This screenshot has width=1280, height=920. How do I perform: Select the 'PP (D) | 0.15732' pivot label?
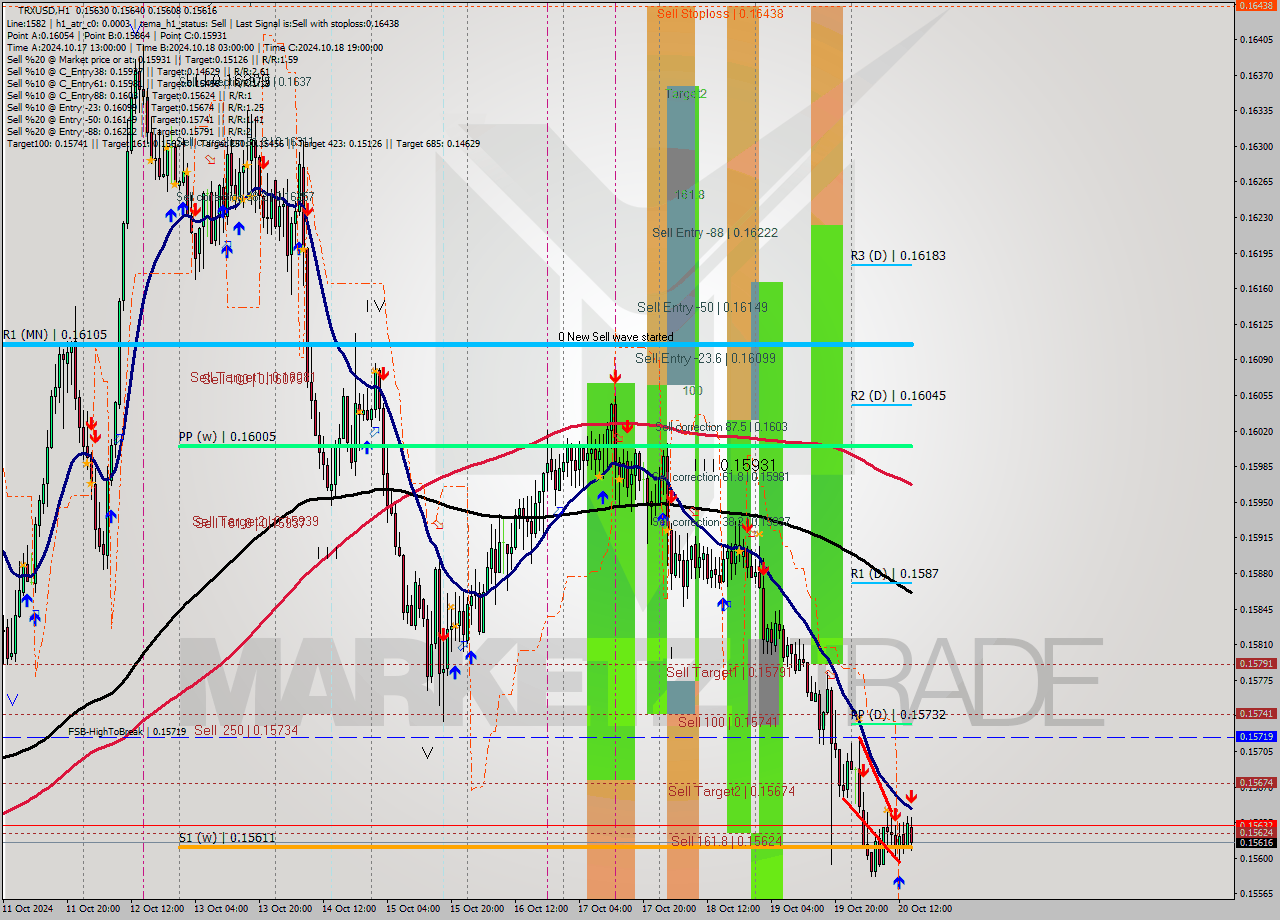click(x=898, y=715)
